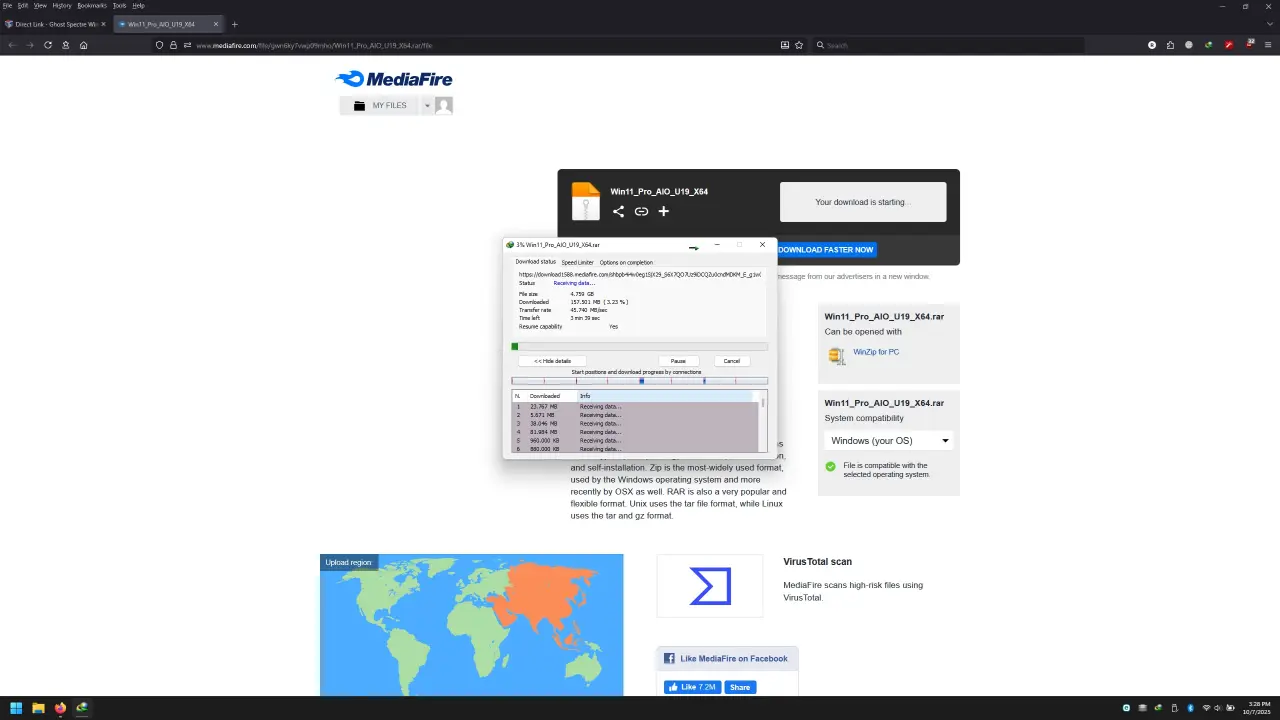The width and height of the screenshot is (1280, 720).
Task: Click the Hide details button
Action: 552,361
